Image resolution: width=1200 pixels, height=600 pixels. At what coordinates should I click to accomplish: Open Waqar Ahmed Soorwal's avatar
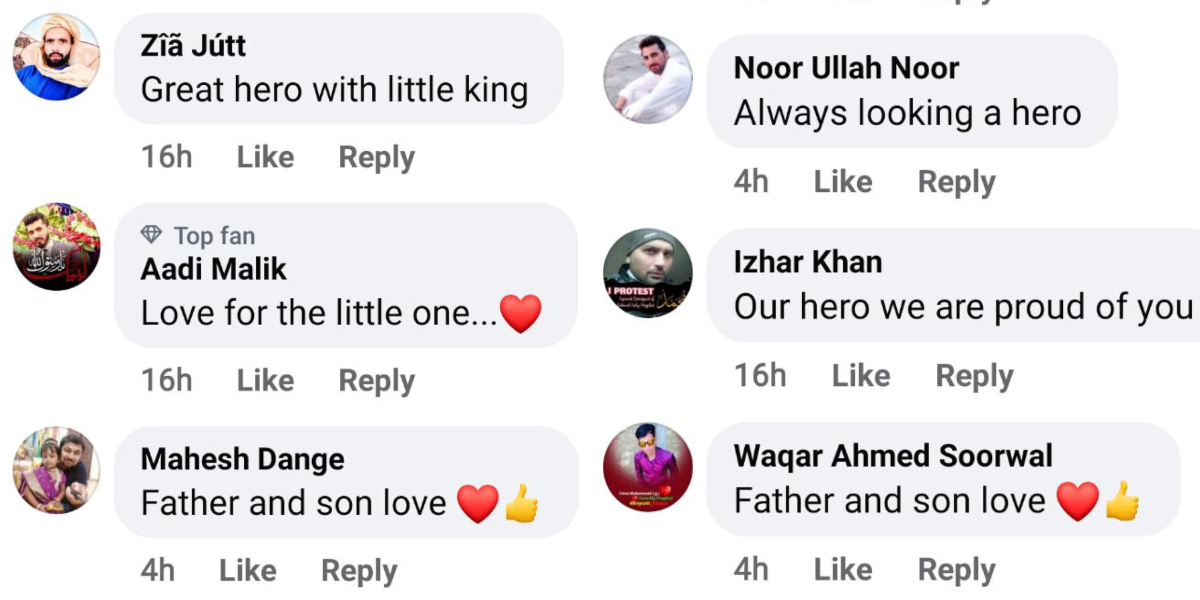point(648,467)
